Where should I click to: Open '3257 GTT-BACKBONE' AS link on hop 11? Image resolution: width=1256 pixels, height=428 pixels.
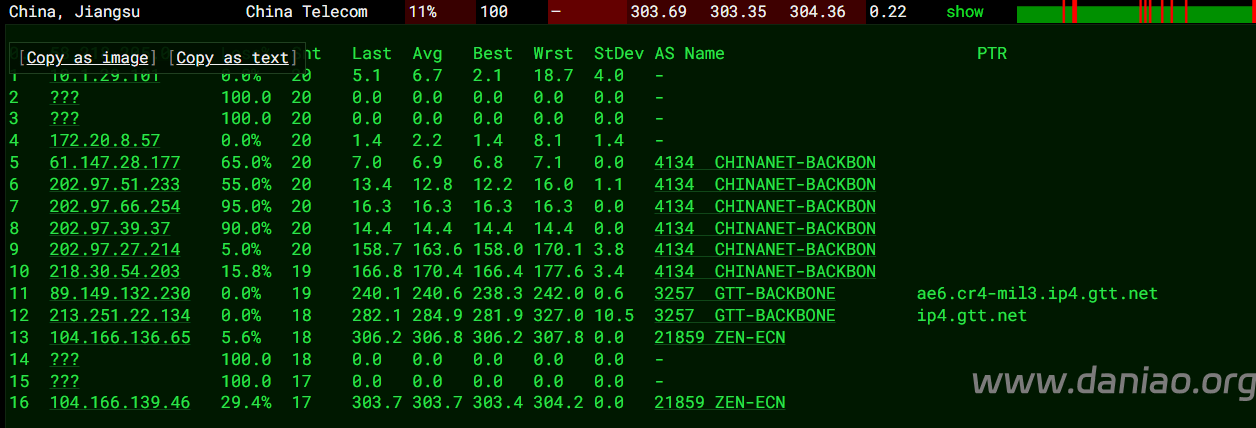(744, 294)
